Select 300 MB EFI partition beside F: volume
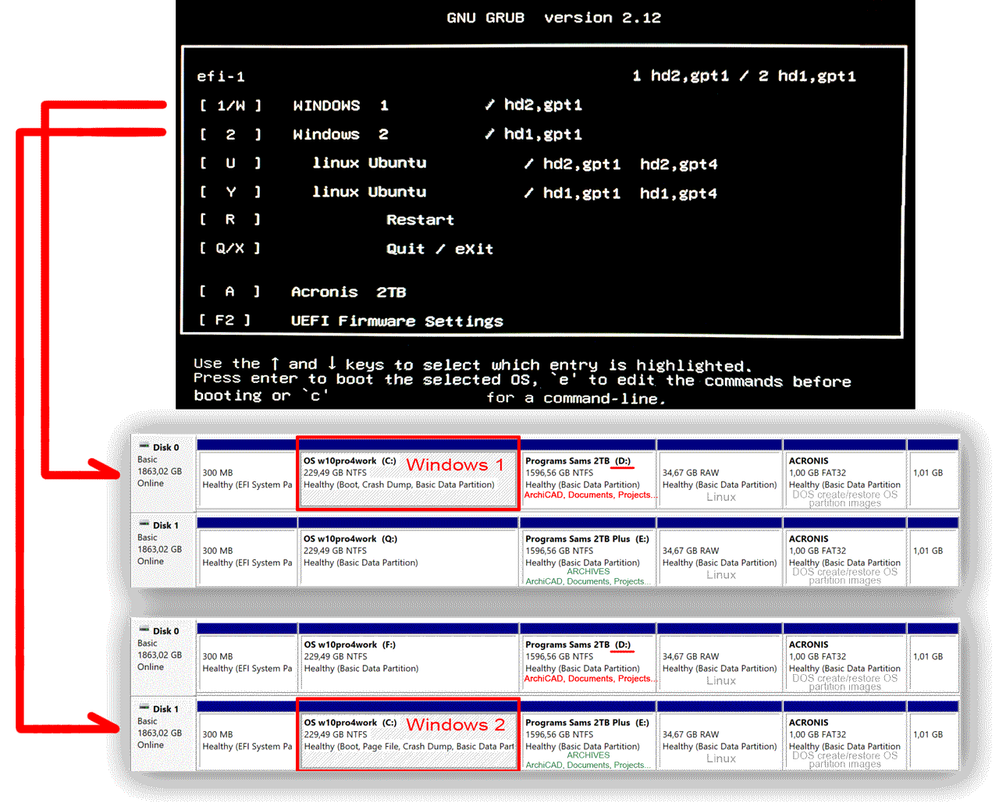999x802 pixels. [247, 657]
